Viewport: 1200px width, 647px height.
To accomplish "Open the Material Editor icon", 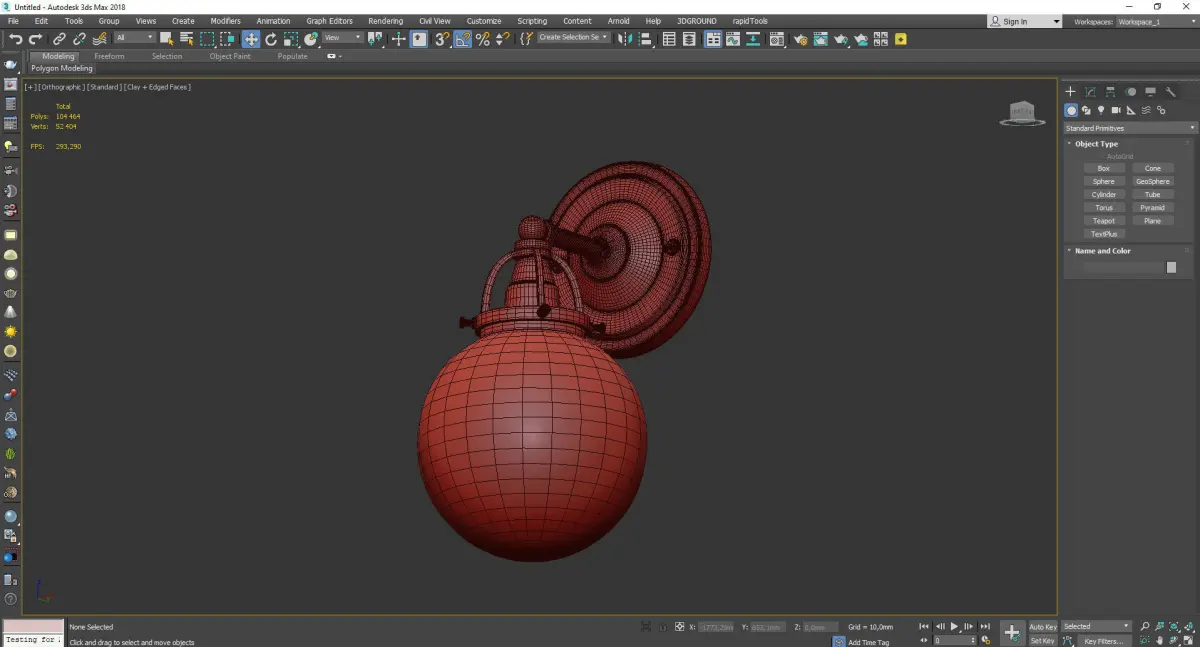I will tap(776, 39).
